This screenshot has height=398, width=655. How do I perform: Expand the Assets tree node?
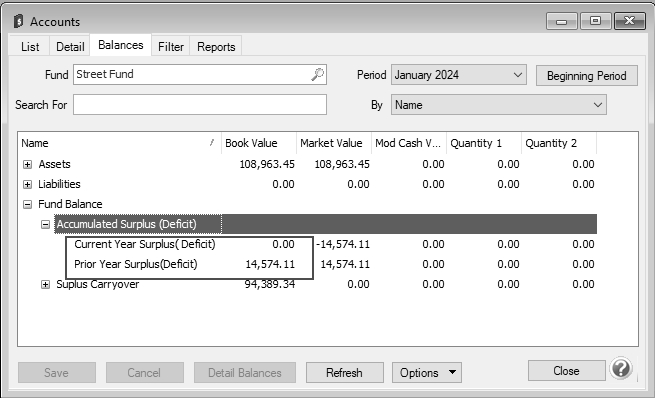coord(28,165)
